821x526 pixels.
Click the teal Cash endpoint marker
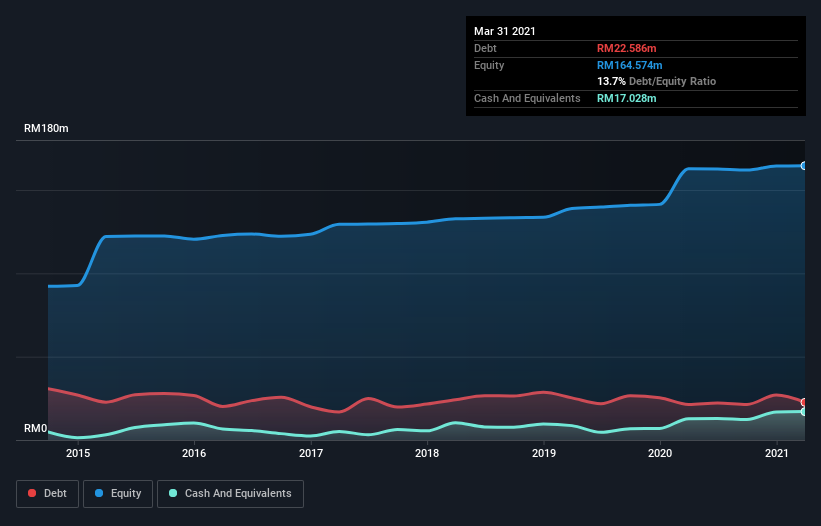point(803,411)
